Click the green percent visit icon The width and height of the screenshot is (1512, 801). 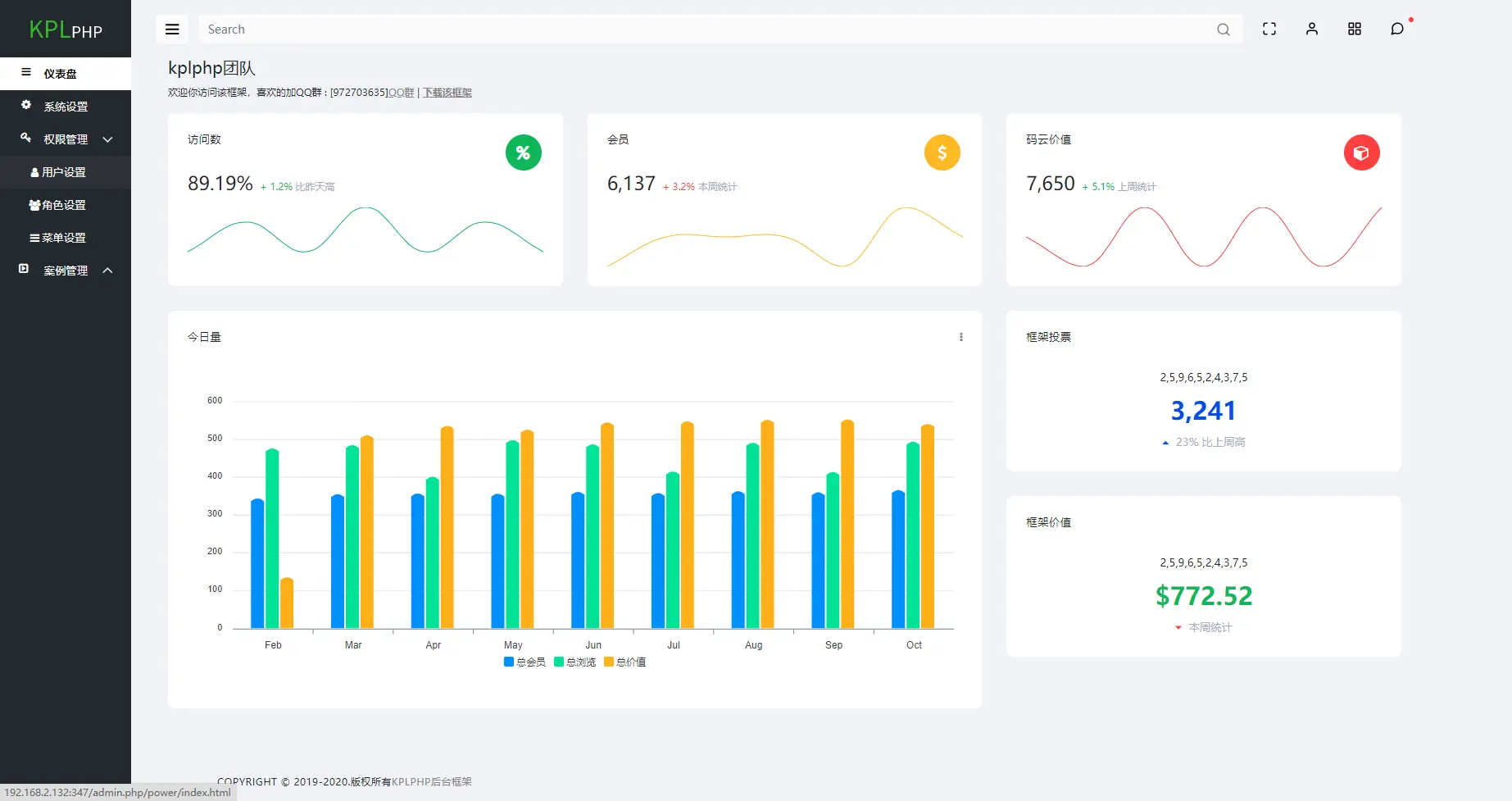524,152
